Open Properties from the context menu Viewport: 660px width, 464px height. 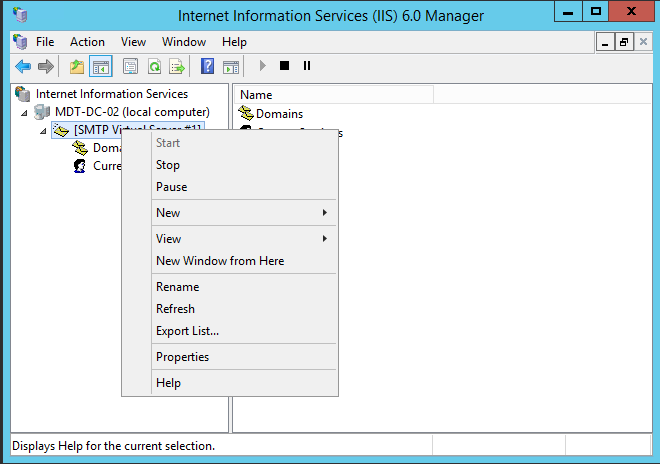point(230,357)
